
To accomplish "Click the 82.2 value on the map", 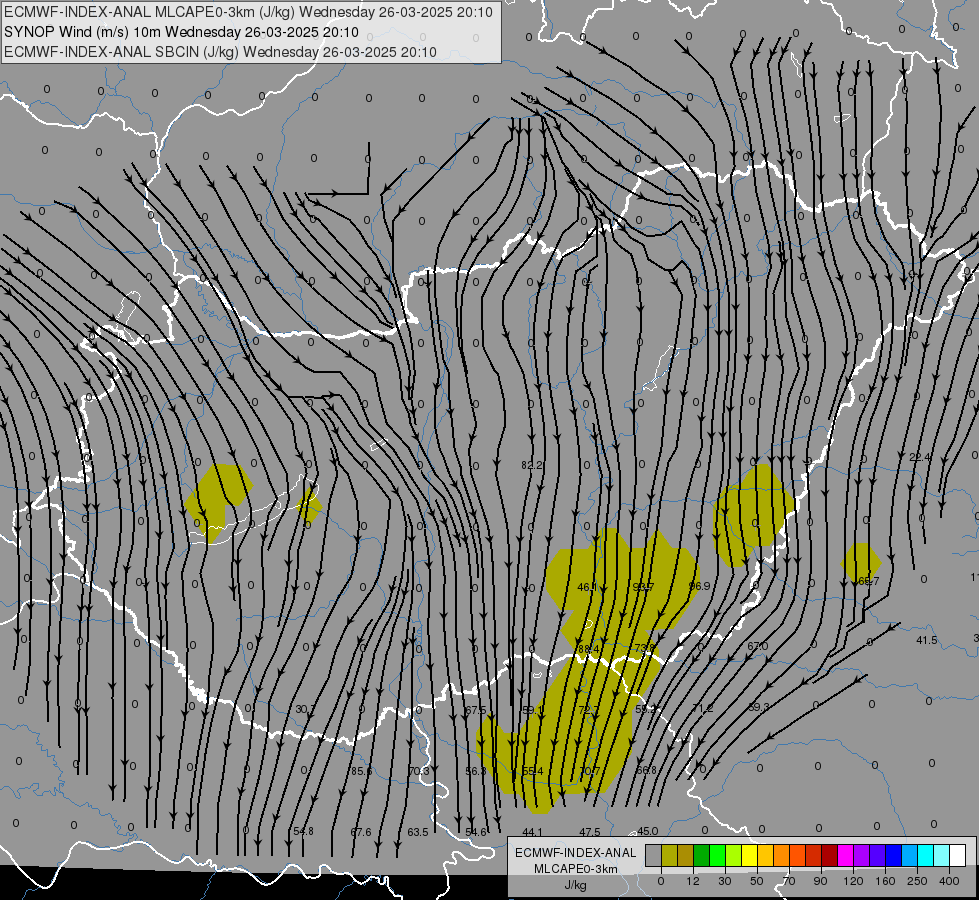I will click(532, 465).
